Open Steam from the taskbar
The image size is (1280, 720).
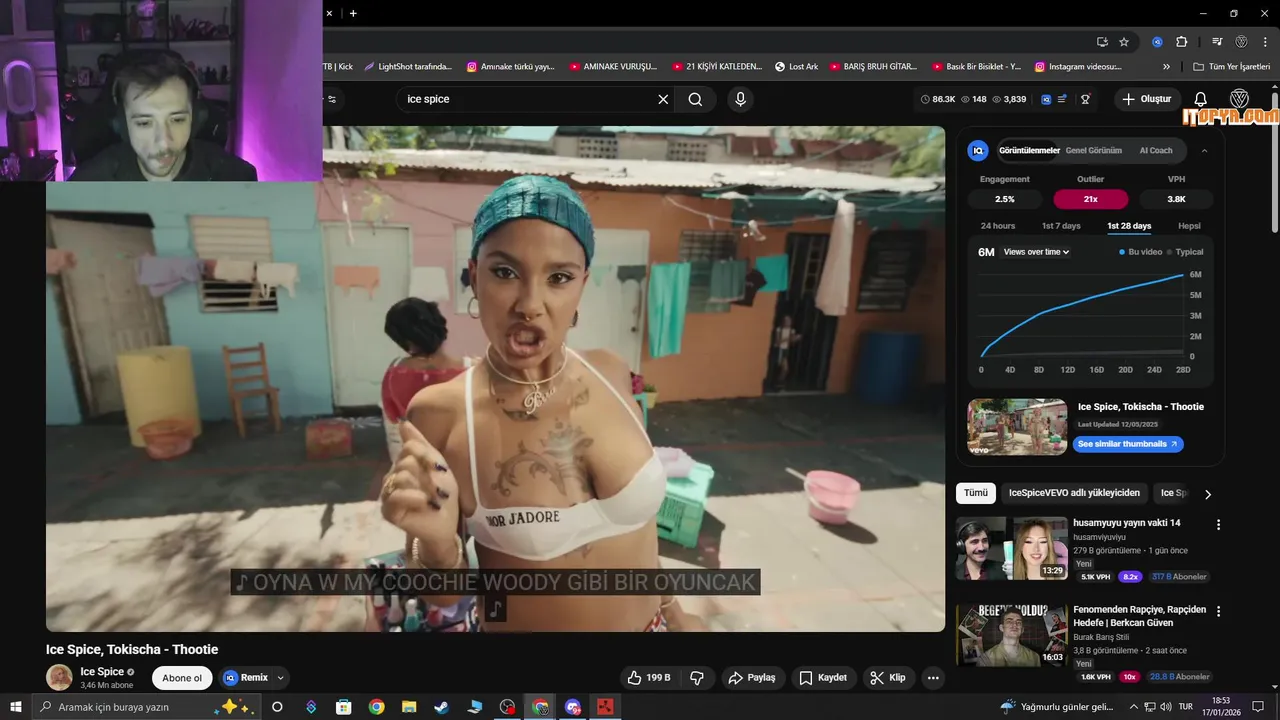441,707
